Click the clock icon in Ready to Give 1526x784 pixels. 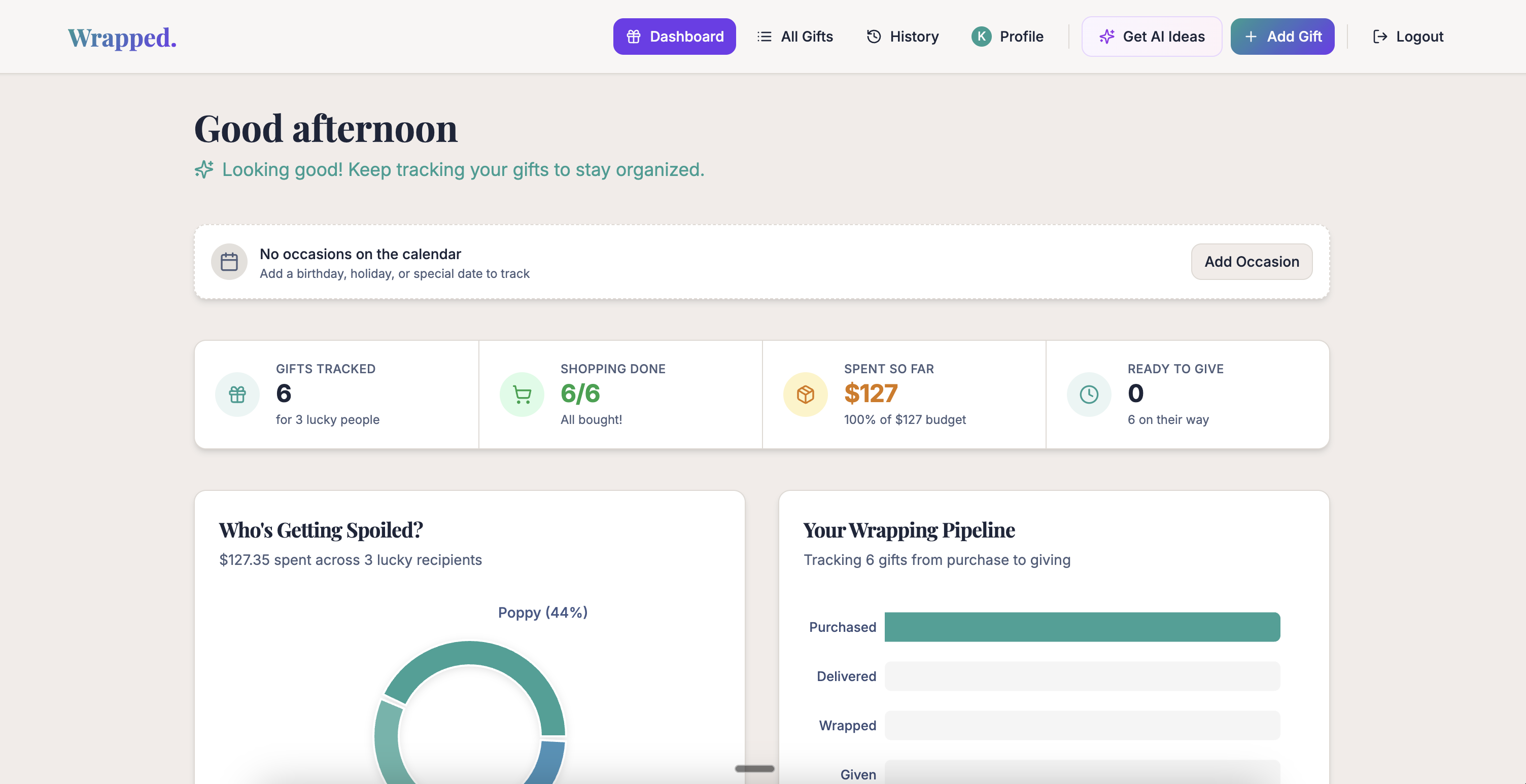pos(1089,395)
